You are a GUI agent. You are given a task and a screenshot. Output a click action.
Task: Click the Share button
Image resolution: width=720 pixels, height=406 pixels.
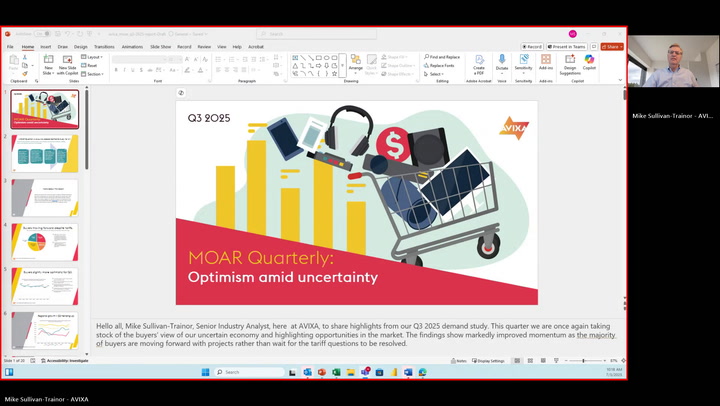[612, 47]
